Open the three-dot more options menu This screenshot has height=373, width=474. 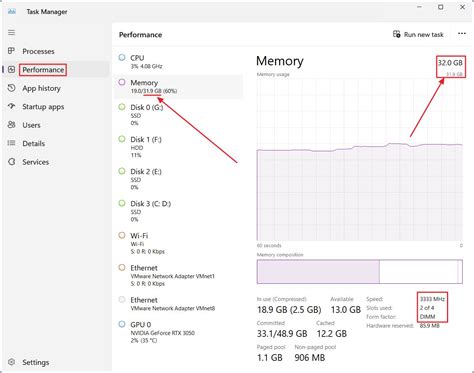tap(462, 34)
